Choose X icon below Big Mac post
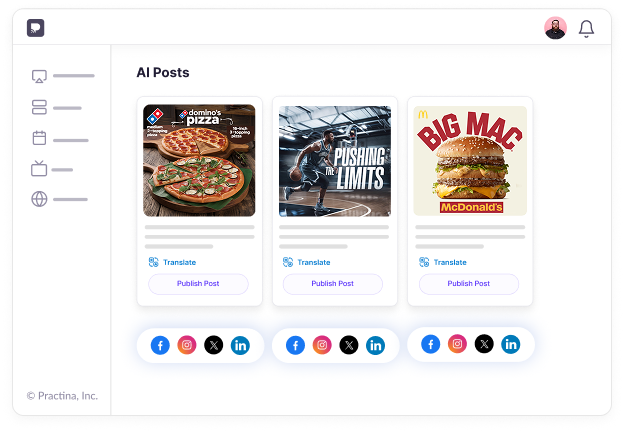Viewport: 624px width, 431px height. [x=484, y=344]
